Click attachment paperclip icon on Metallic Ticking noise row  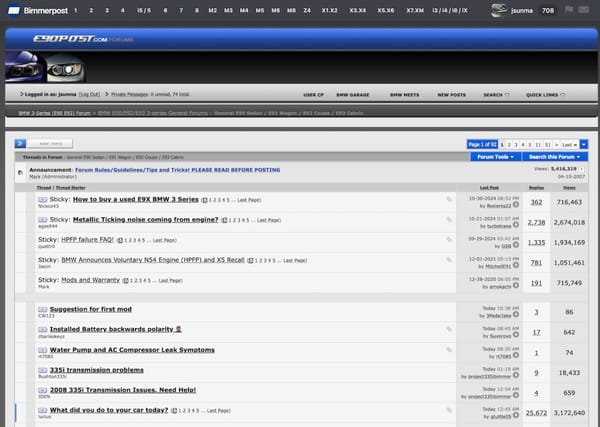449,219
